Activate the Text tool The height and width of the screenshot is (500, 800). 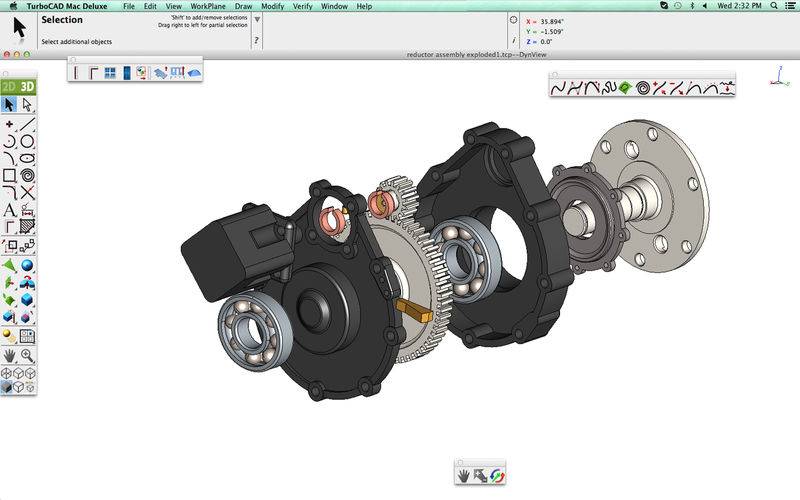click(9, 209)
